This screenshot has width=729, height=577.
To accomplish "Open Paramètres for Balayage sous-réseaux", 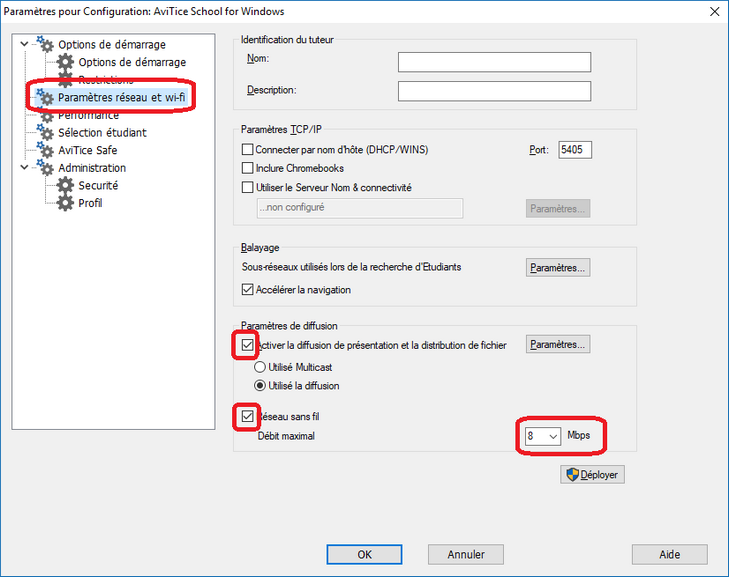I will click(558, 268).
